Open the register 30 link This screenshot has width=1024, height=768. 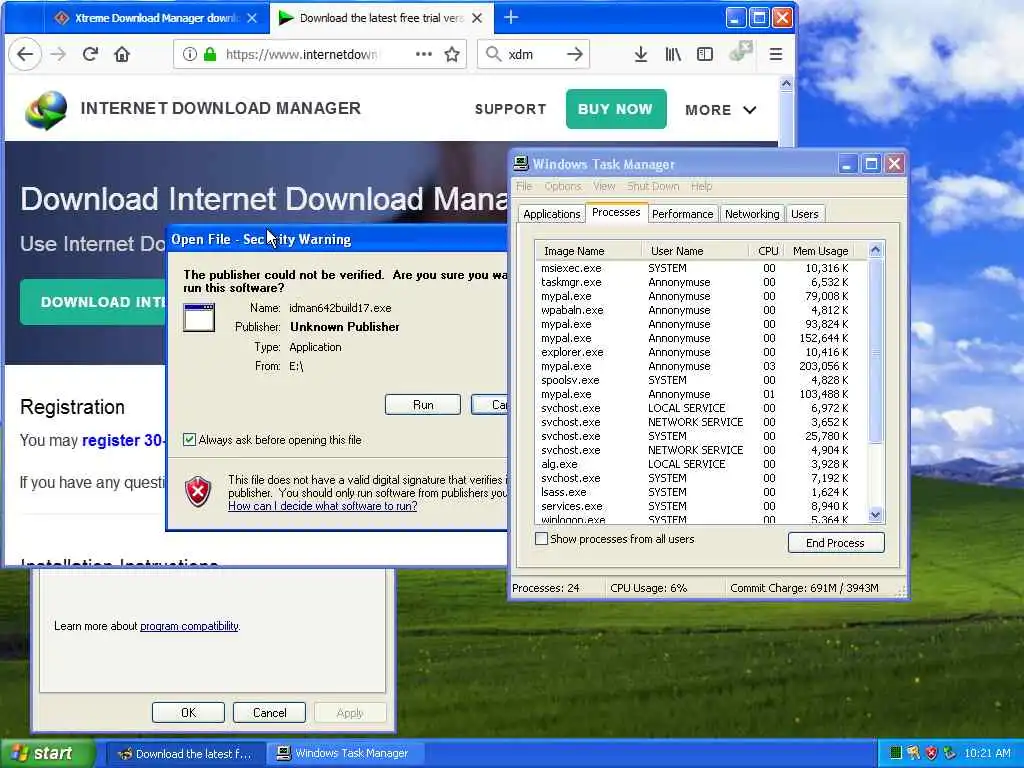123,441
